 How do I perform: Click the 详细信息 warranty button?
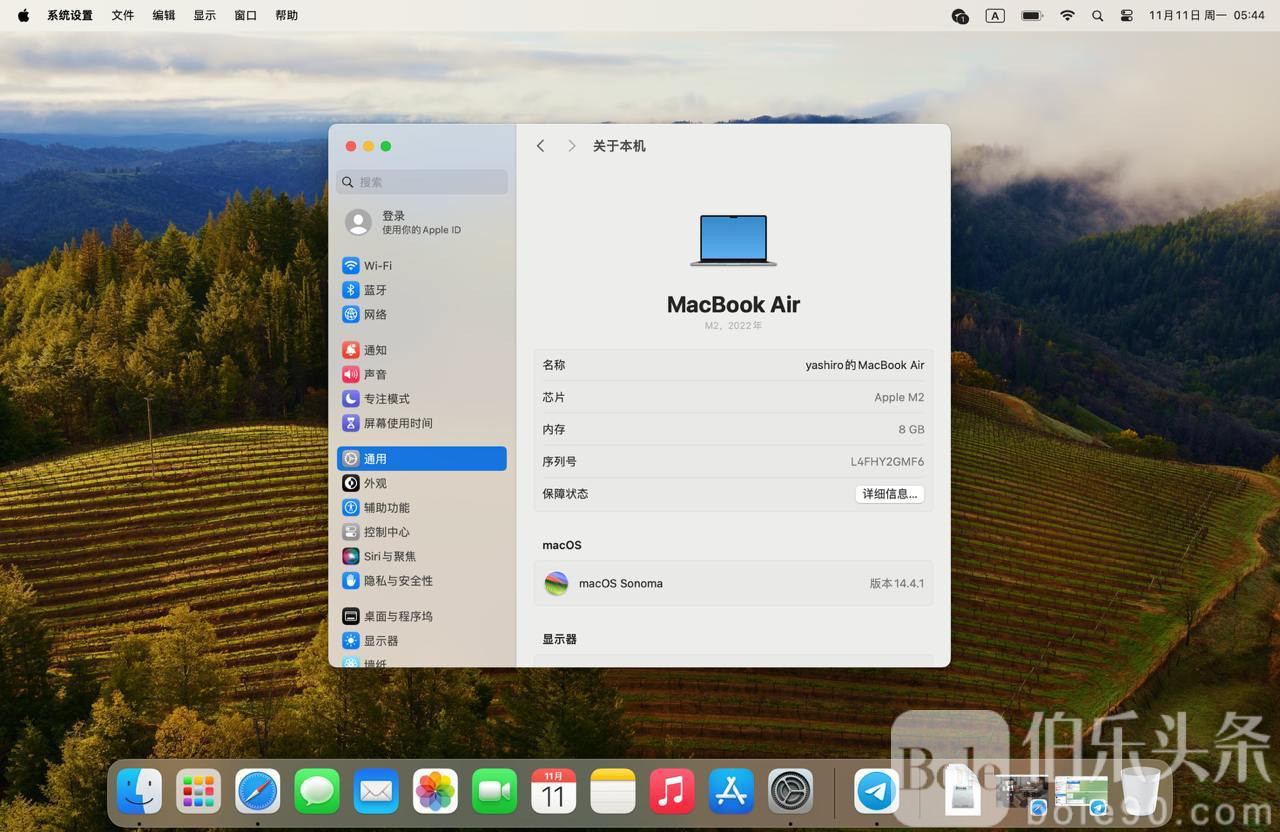[889, 494]
